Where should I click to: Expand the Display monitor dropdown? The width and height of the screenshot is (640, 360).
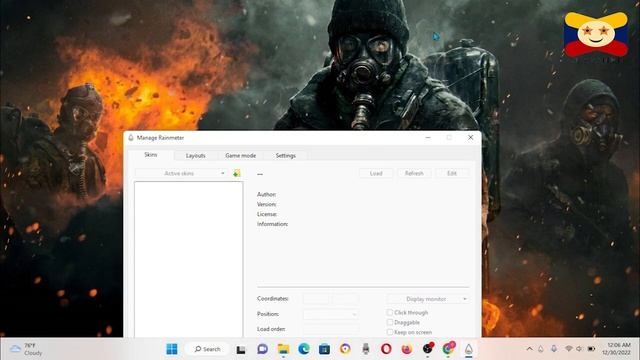[428, 299]
